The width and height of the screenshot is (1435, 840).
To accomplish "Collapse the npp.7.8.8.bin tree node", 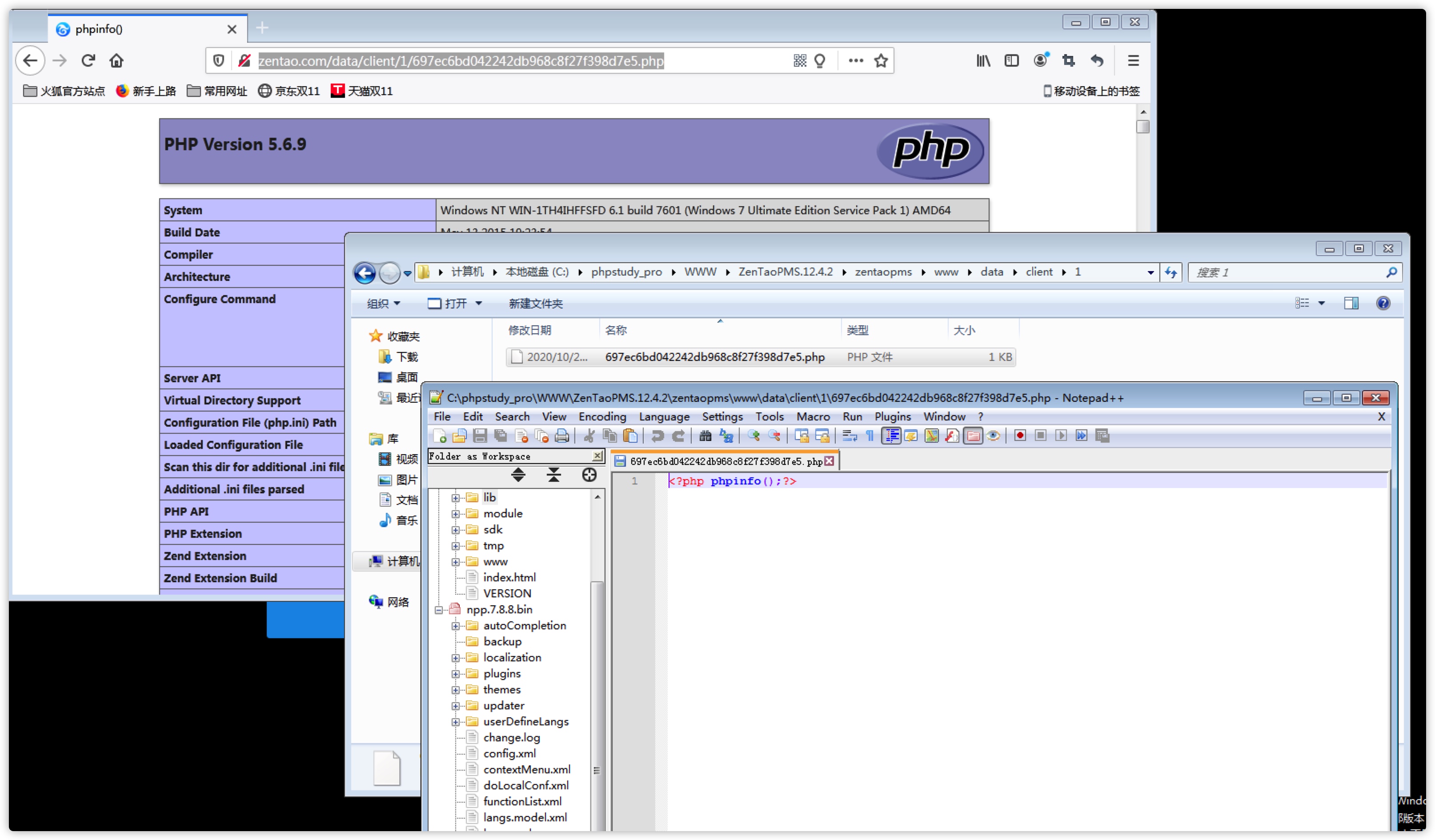I will point(438,611).
